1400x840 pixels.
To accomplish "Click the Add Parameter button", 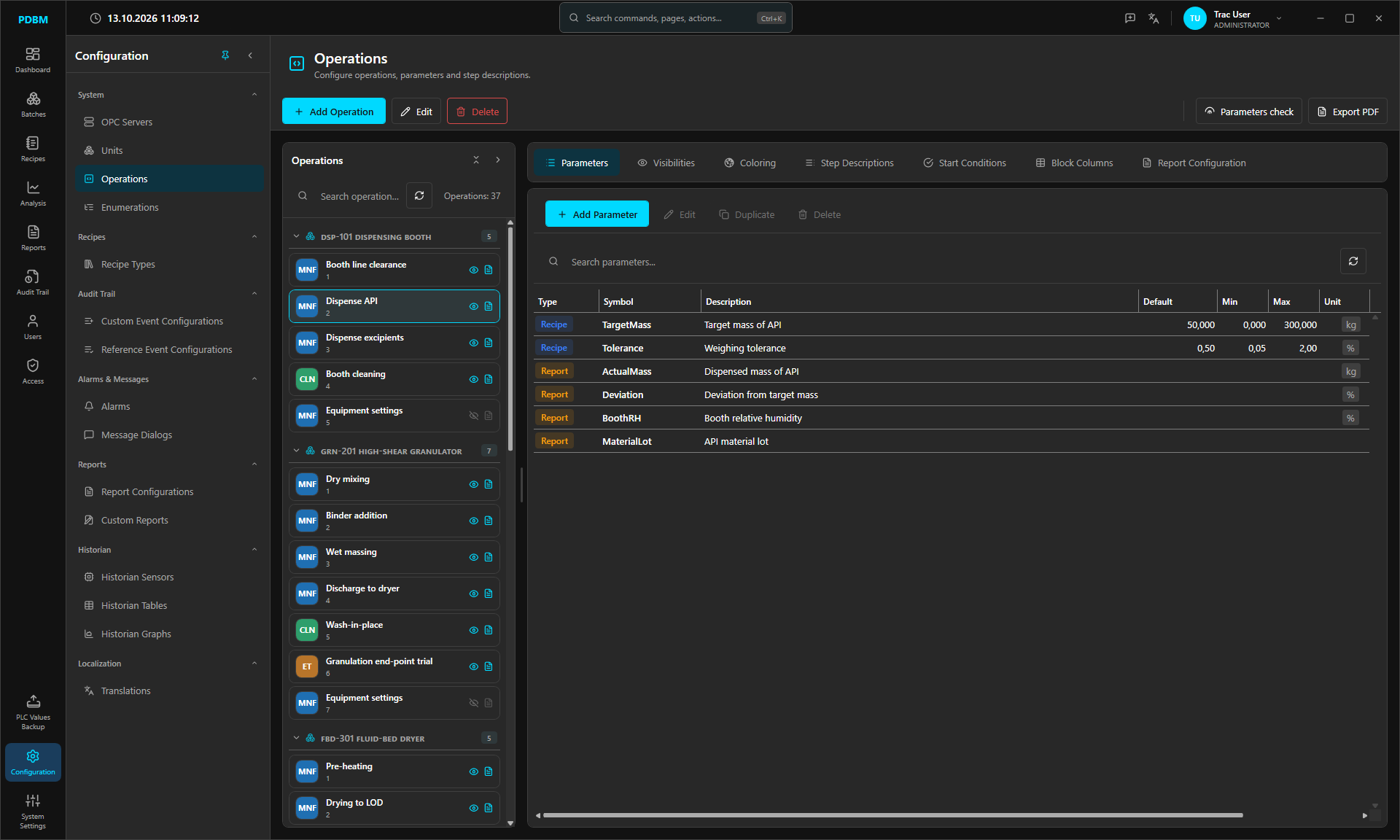I will pos(597,214).
